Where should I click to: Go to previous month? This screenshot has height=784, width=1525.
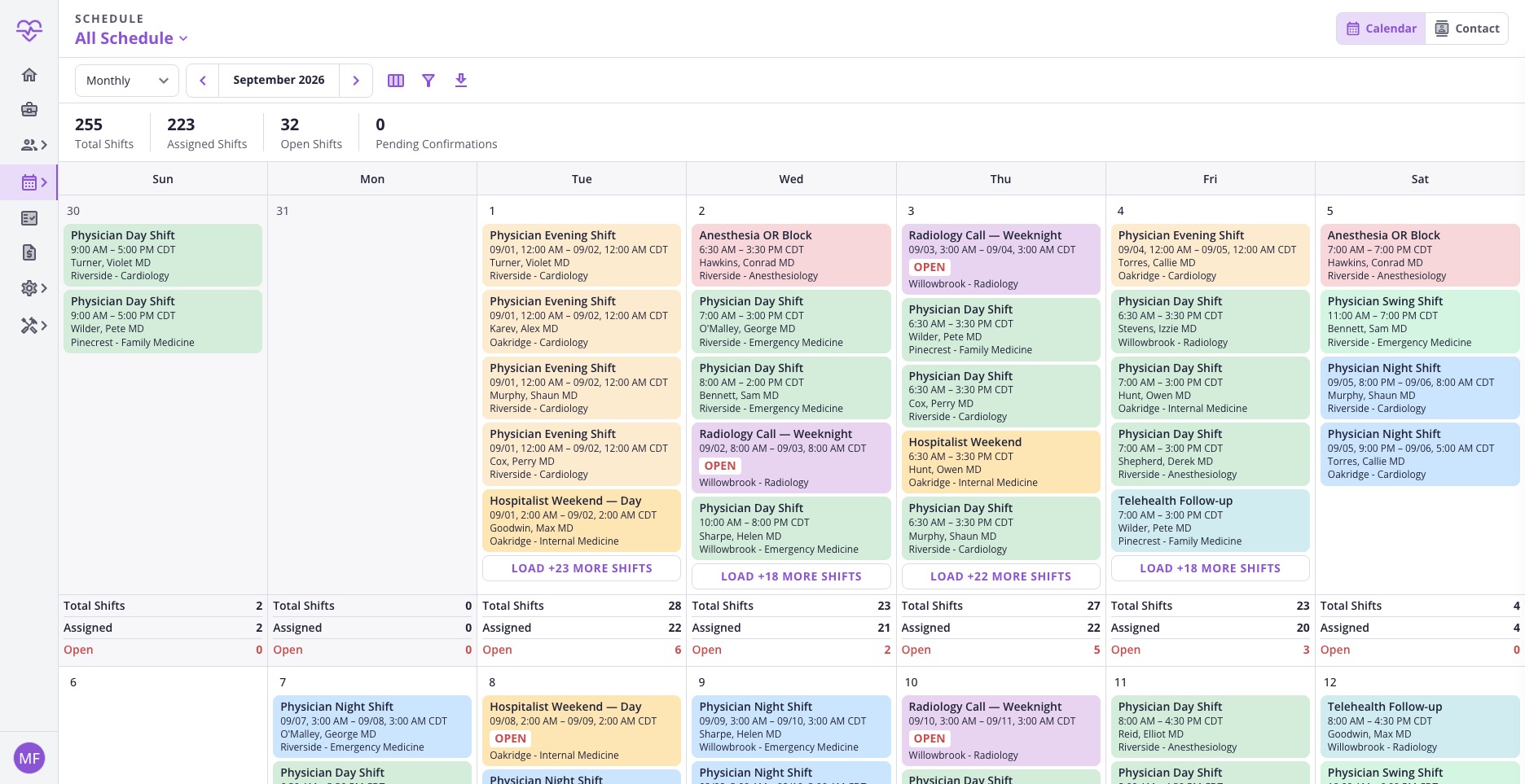(x=203, y=81)
